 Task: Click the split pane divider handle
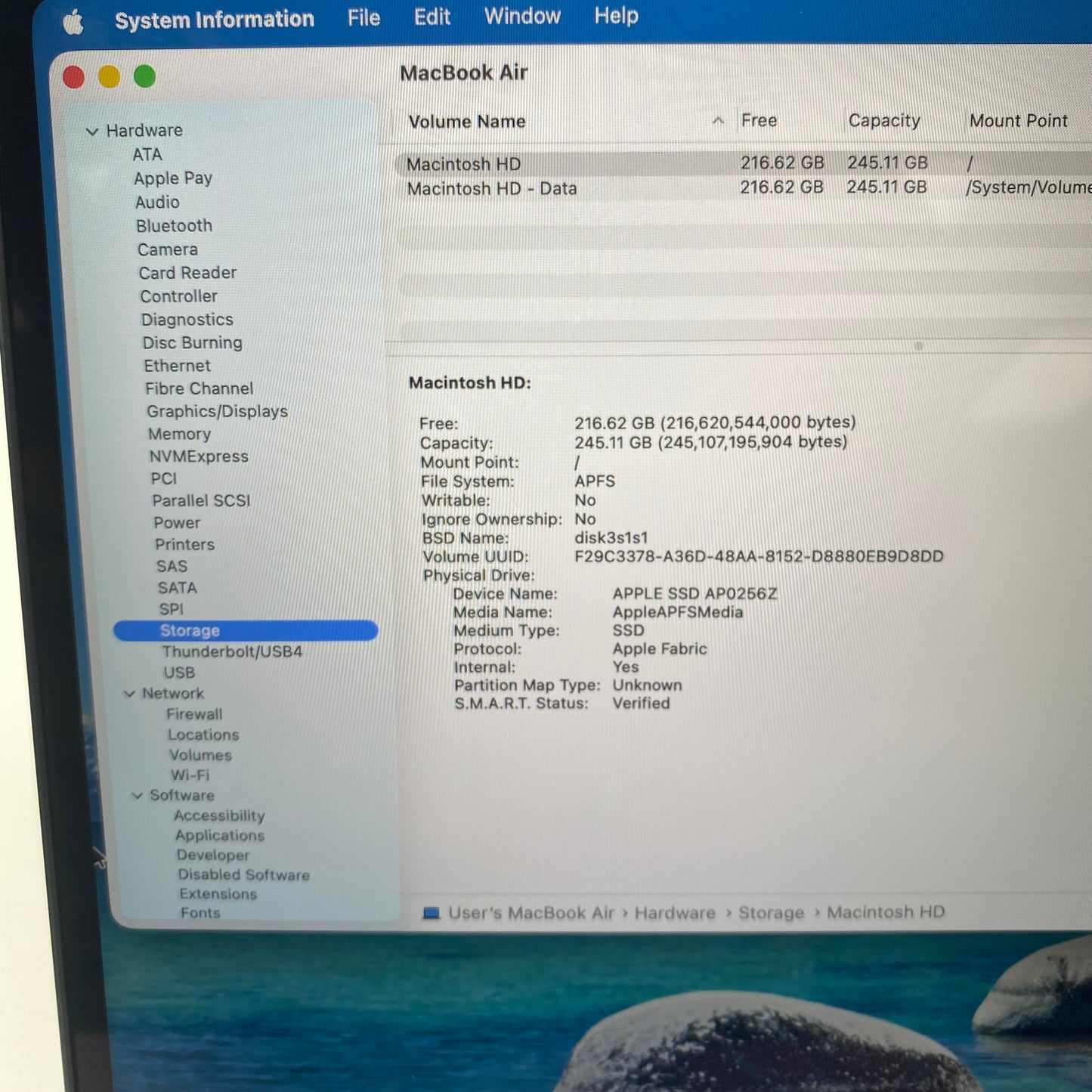click(x=919, y=346)
